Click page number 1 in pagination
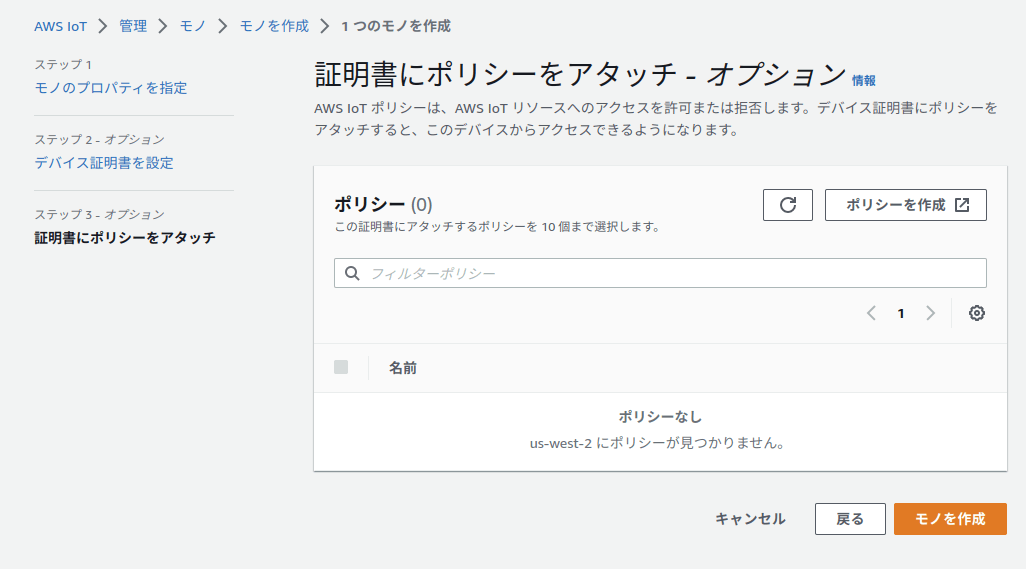Viewport: 1026px width, 569px height. coord(901,314)
